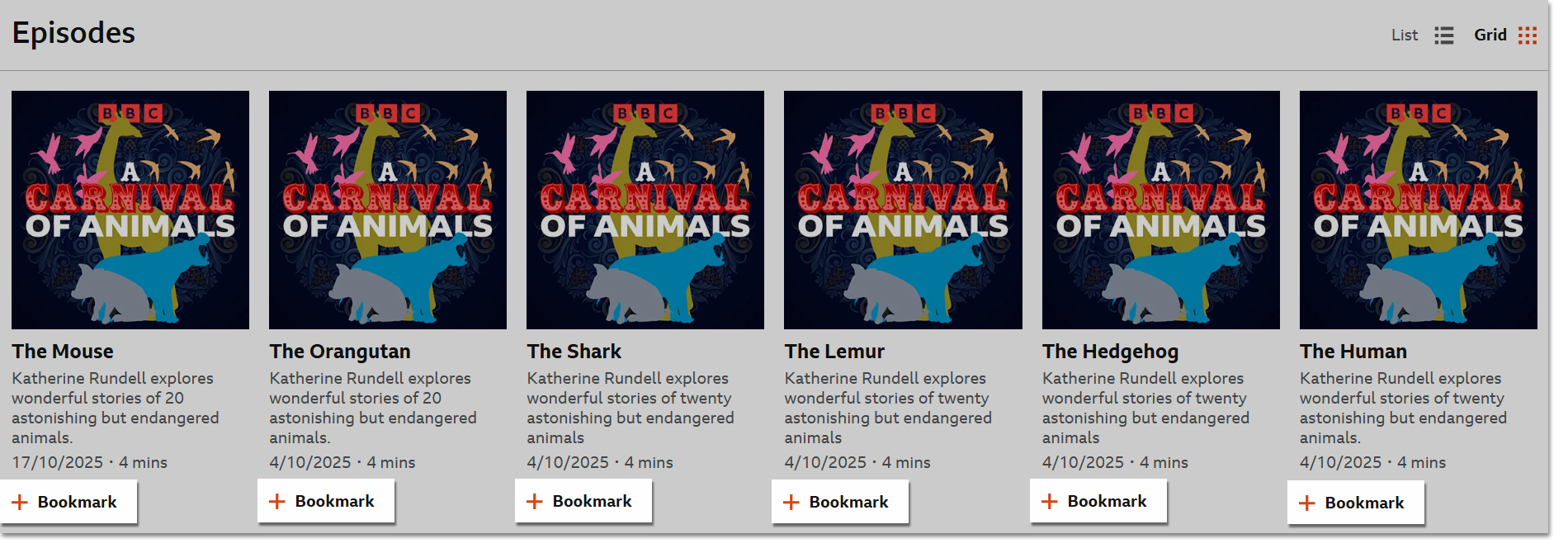Click 4/10/2025 date under The Shark
1568x548 pixels.
coord(568,462)
